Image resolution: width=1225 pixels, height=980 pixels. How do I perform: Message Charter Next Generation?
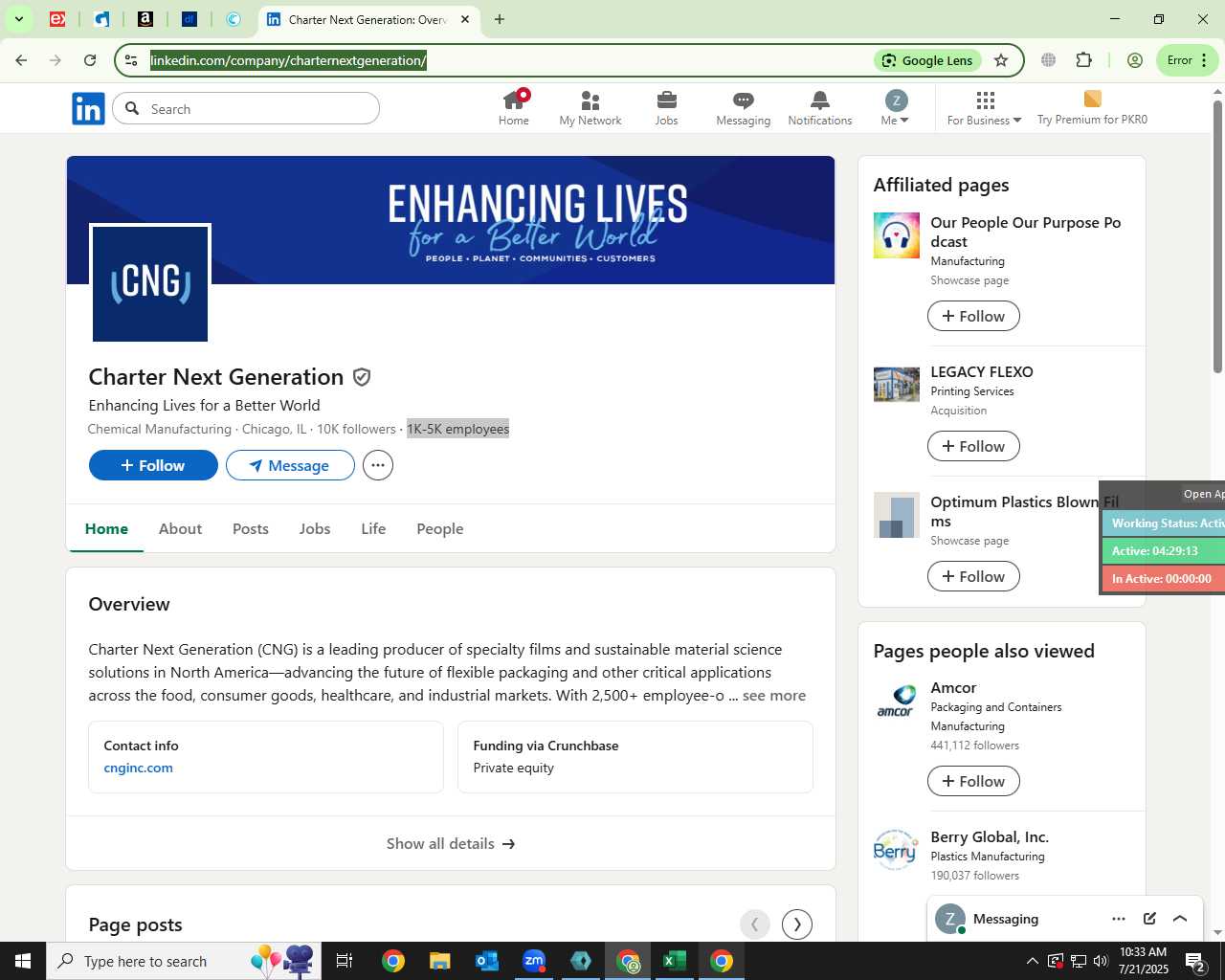290,465
